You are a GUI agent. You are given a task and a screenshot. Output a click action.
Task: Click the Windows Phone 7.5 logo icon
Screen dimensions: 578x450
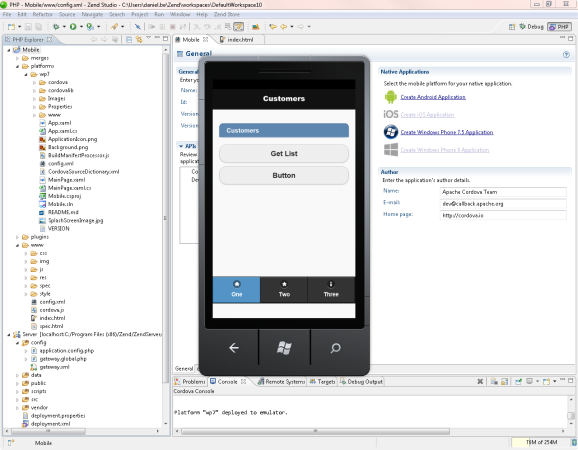pyautogui.click(x=390, y=132)
